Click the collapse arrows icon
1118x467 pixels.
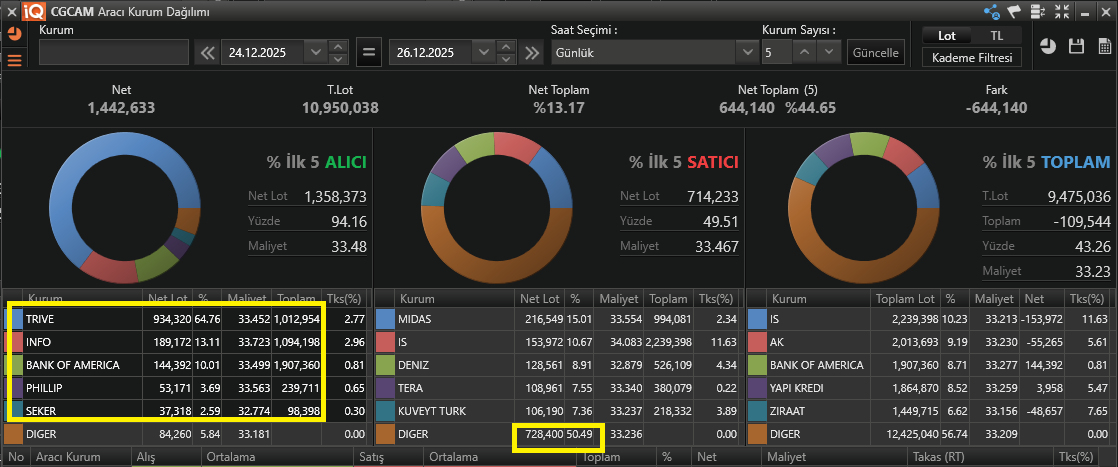[x=1062, y=11]
